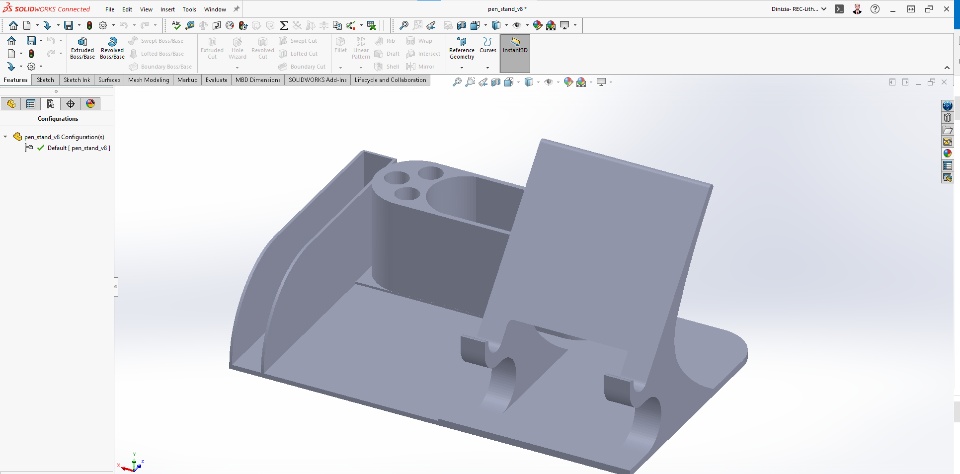Open Appearances task pane icon
This screenshot has height=474, width=960.
point(947,154)
